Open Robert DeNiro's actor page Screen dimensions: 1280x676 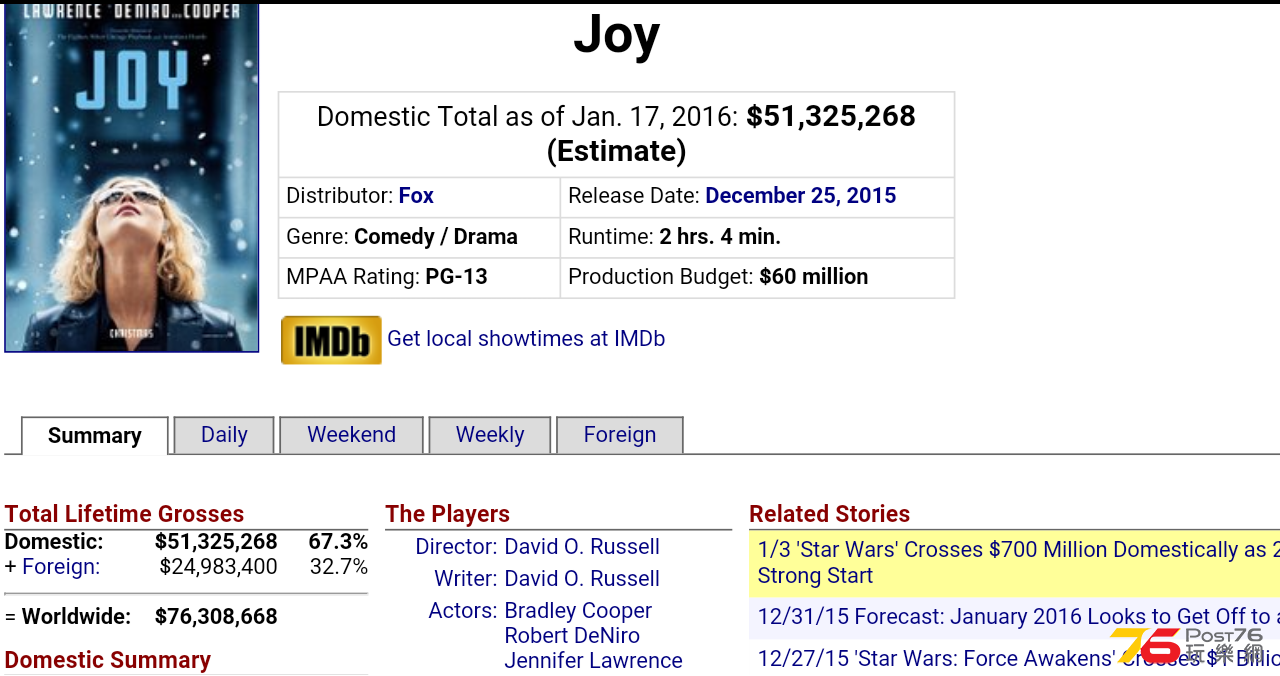click(x=572, y=636)
